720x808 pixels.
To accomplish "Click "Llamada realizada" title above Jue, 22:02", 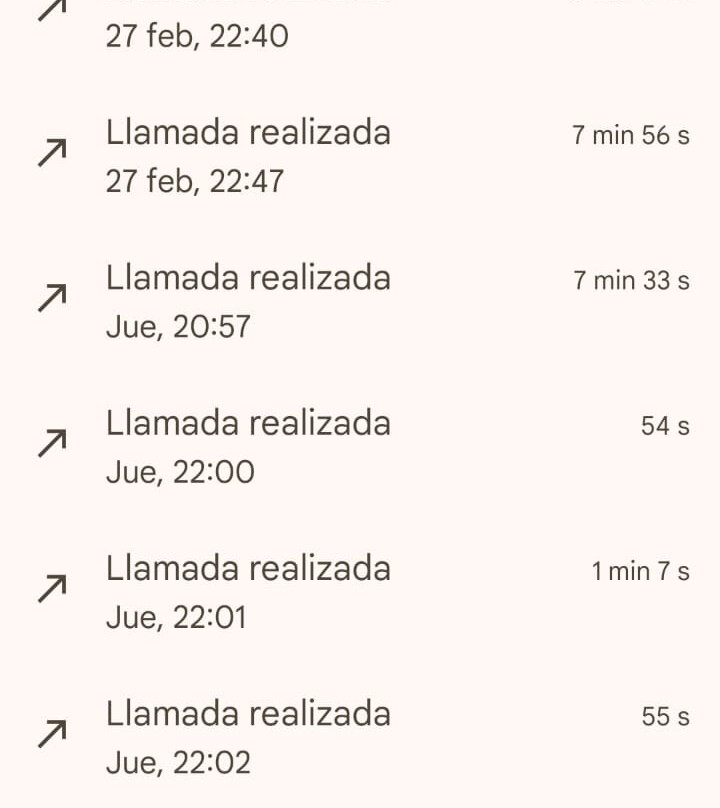I will [x=248, y=714].
